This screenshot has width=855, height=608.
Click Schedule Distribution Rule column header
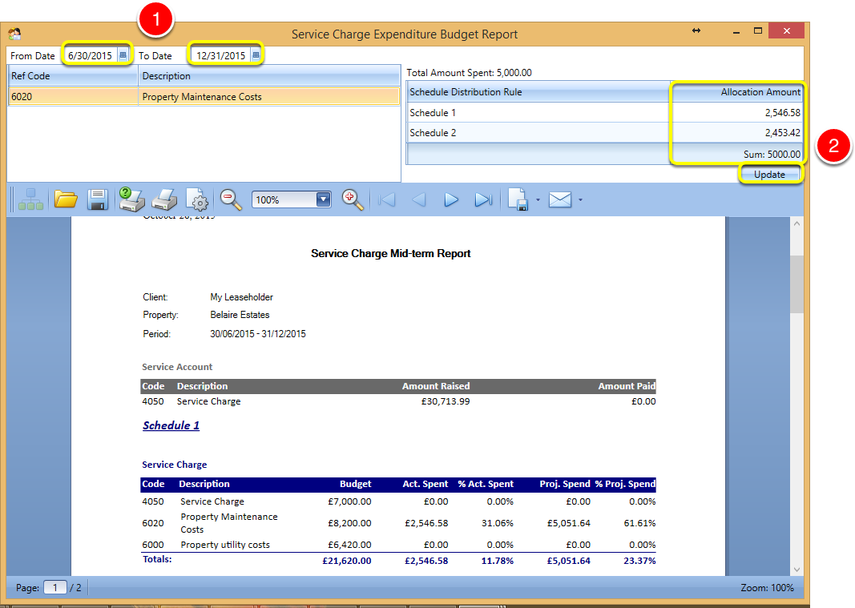538,92
